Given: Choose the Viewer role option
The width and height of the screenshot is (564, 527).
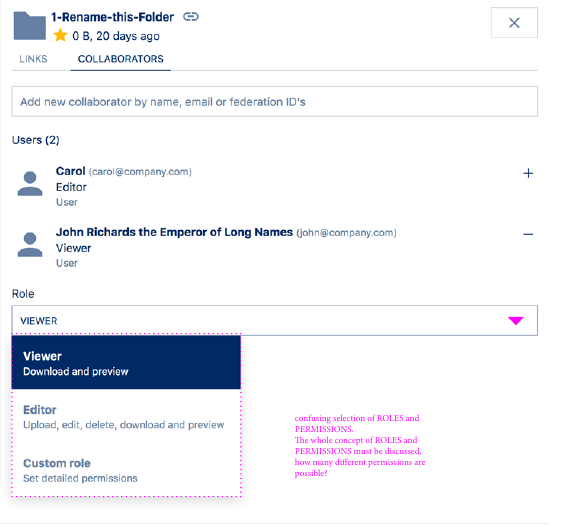Looking at the screenshot, I should coord(126,362).
